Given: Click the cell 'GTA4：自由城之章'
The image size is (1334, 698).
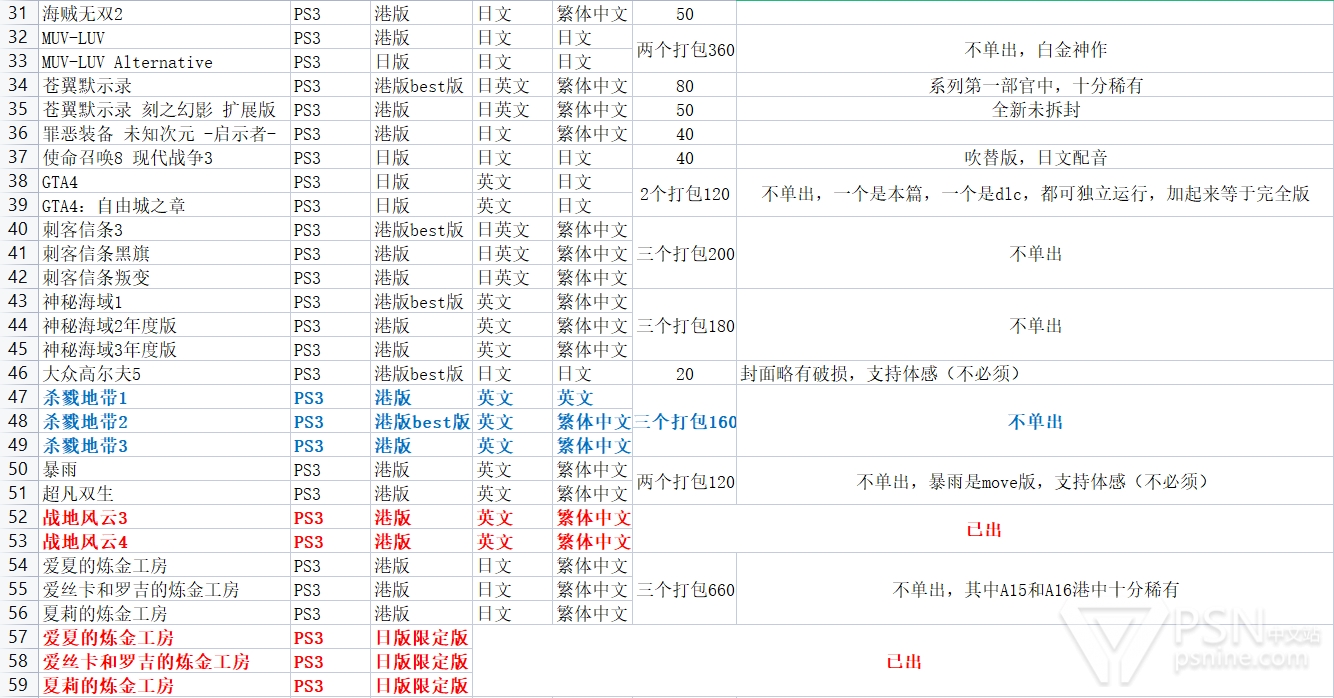Looking at the screenshot, I should click(x=164, y=206).
